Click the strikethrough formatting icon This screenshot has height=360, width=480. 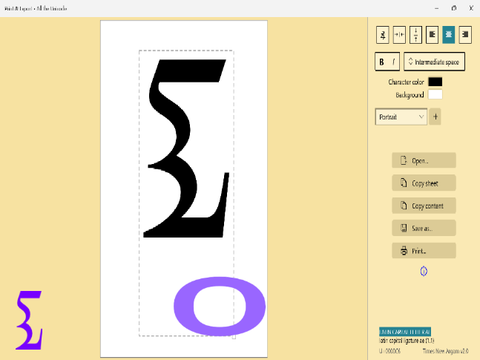click(383, 35)
